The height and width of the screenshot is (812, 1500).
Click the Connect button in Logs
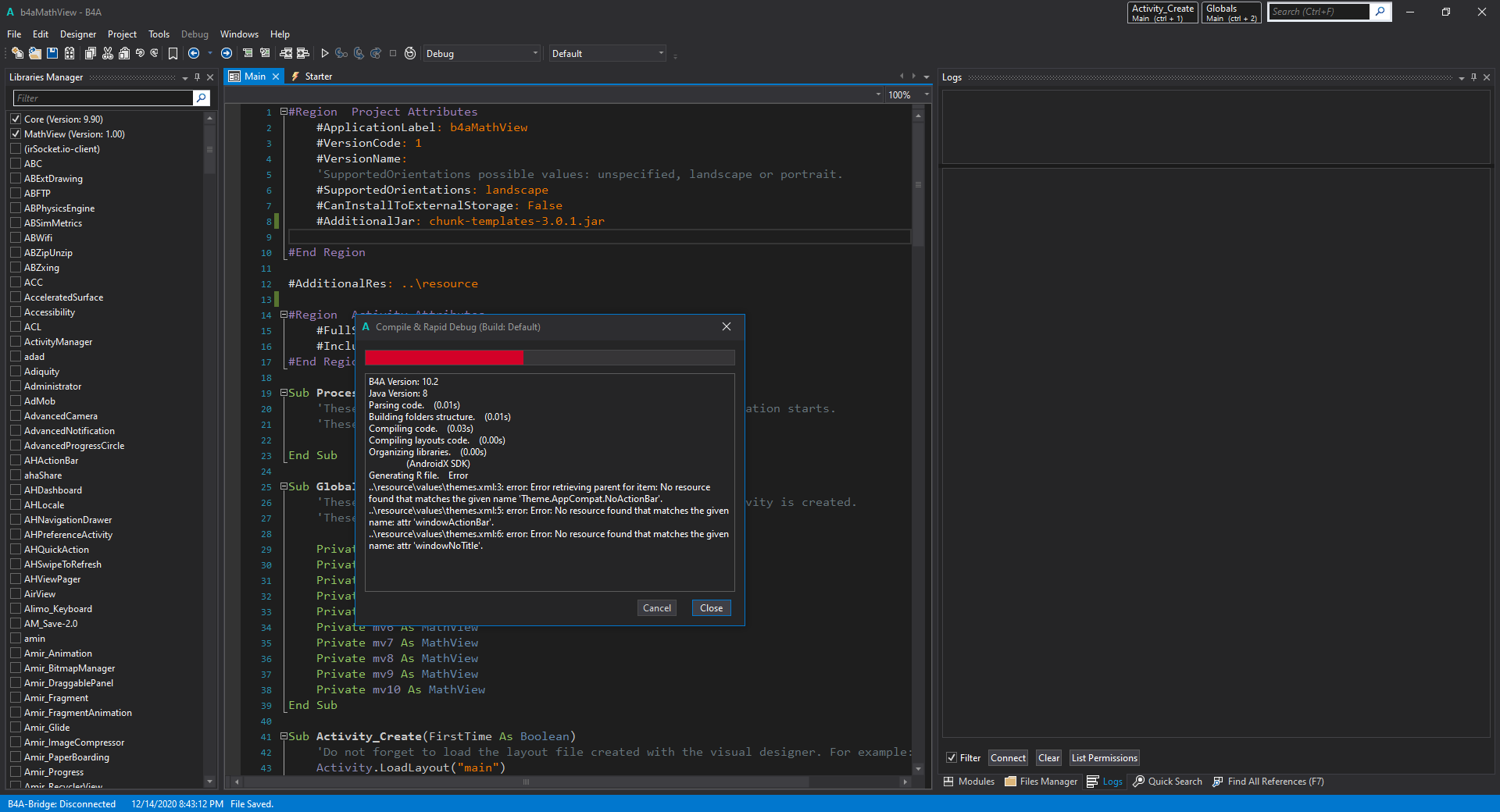(x=1008, y=758)
